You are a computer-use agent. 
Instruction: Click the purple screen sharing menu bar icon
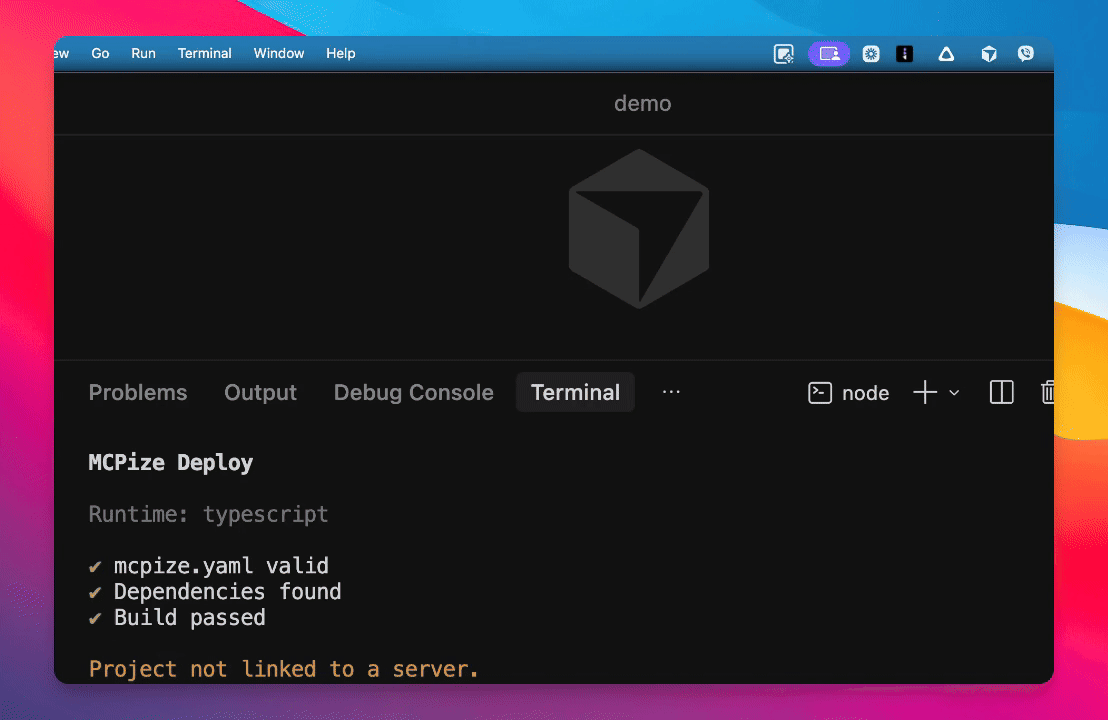pos(829,54)
